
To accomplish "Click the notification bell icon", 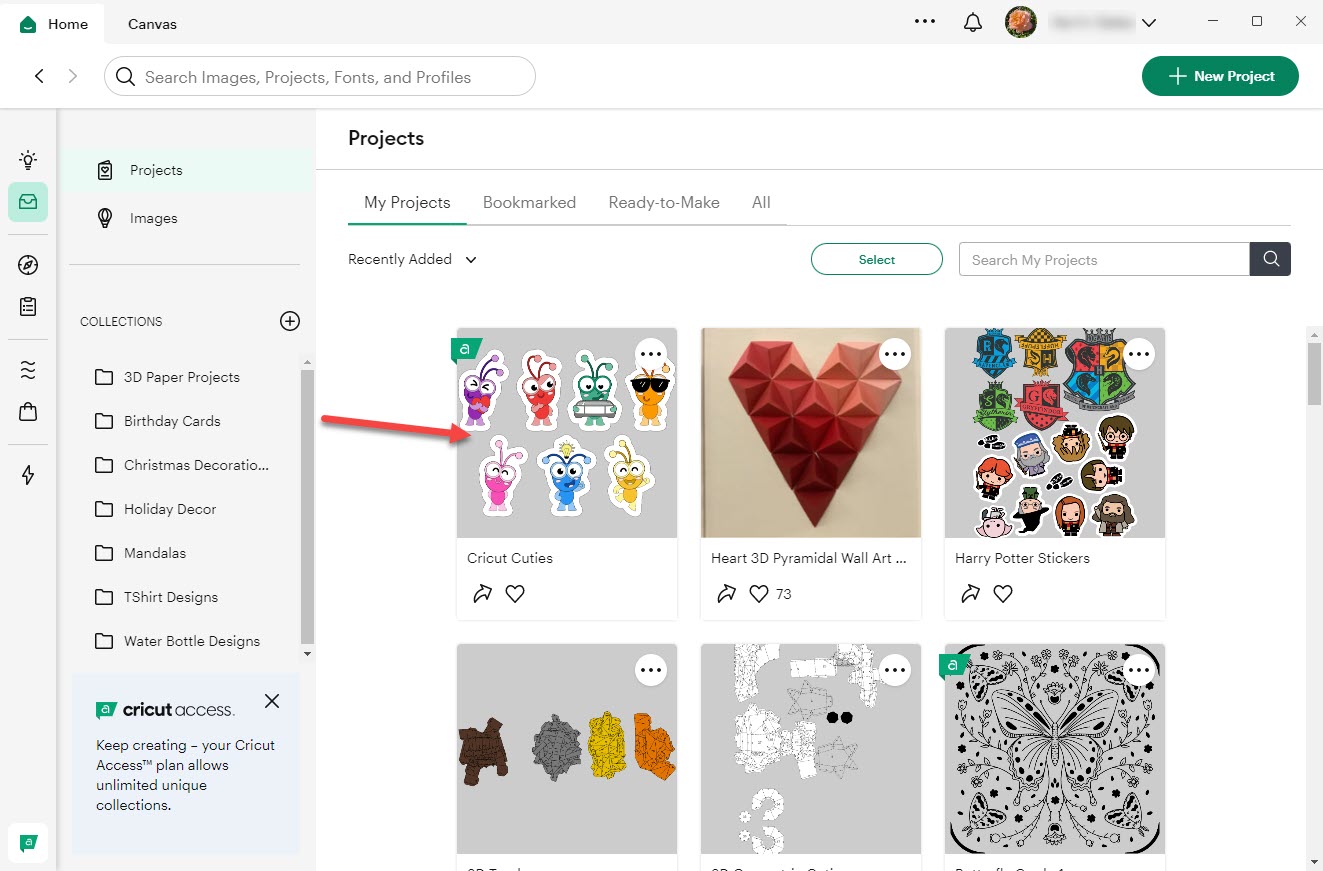I will tap(972, 22).
